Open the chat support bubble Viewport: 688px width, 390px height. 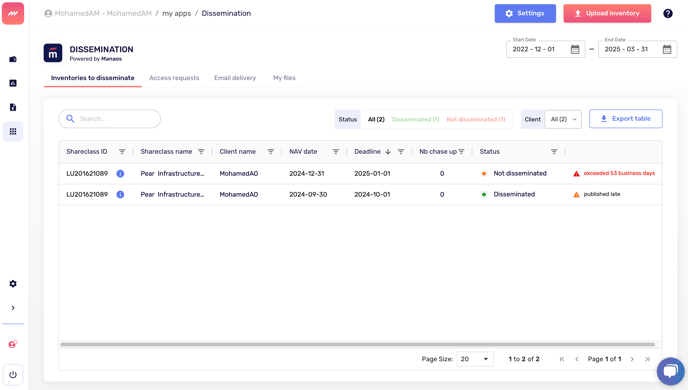pos(670,371)
